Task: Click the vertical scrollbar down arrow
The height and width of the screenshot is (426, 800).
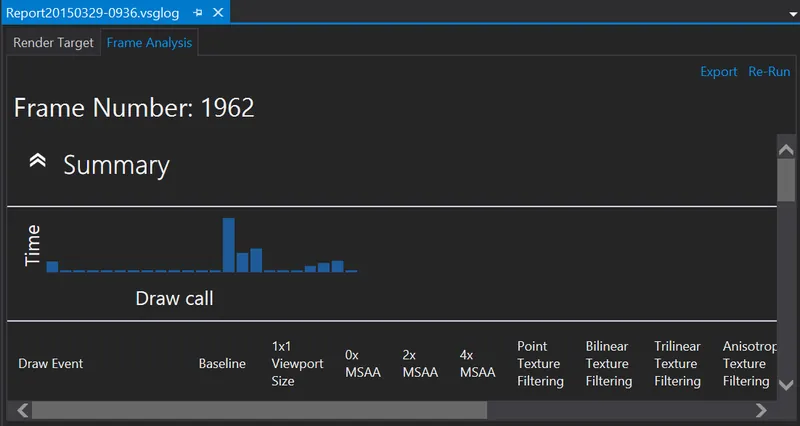Action: 786,385
